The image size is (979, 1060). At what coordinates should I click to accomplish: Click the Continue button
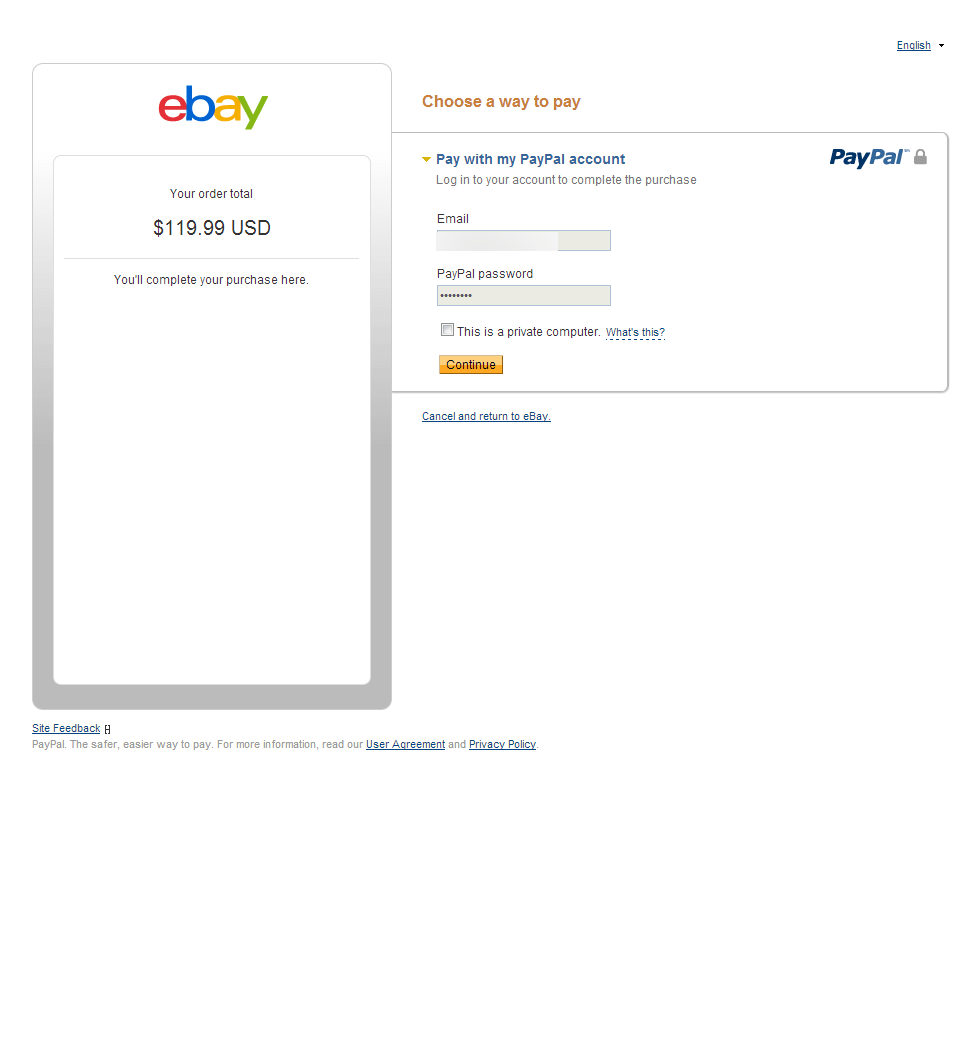pyautogui.click(x=471, y=364)
